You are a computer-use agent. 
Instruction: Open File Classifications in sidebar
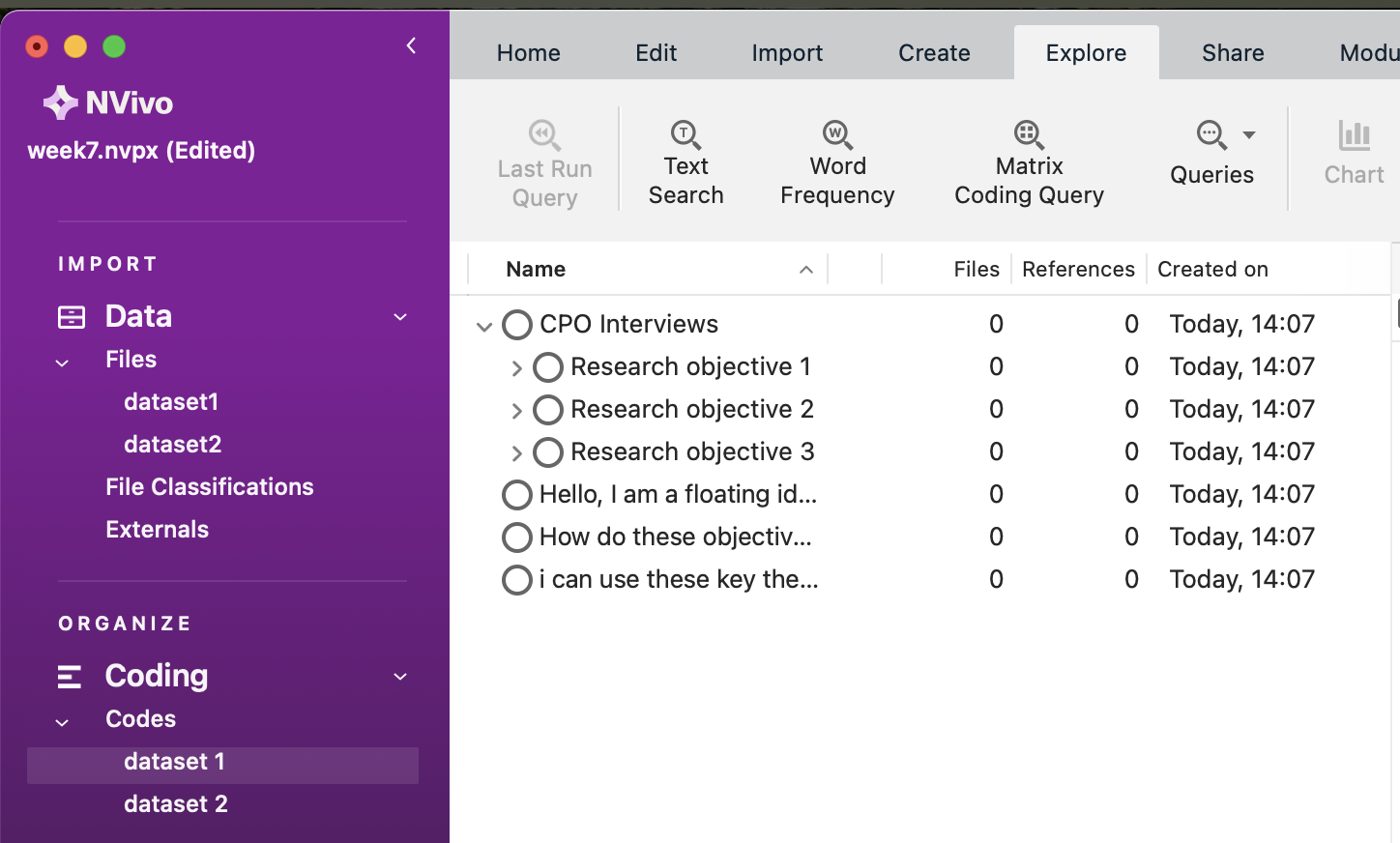(x=209, y=486)
